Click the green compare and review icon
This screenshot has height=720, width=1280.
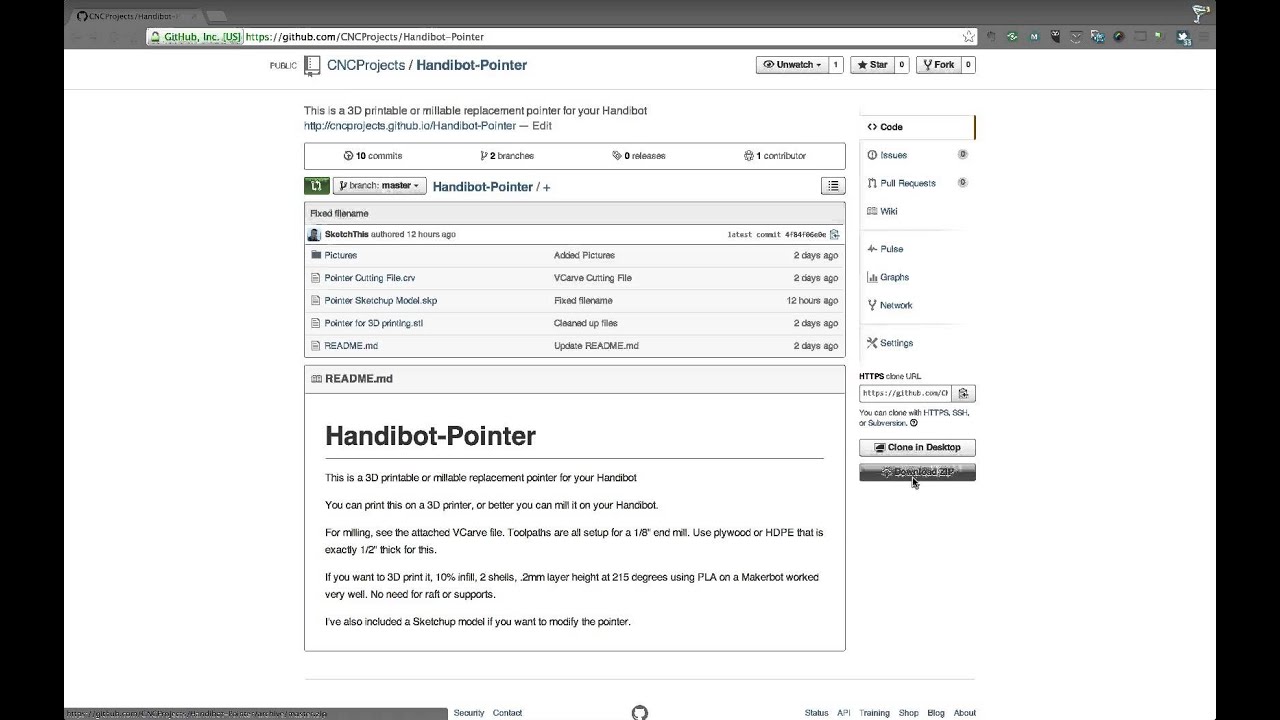tap(316, 186)
